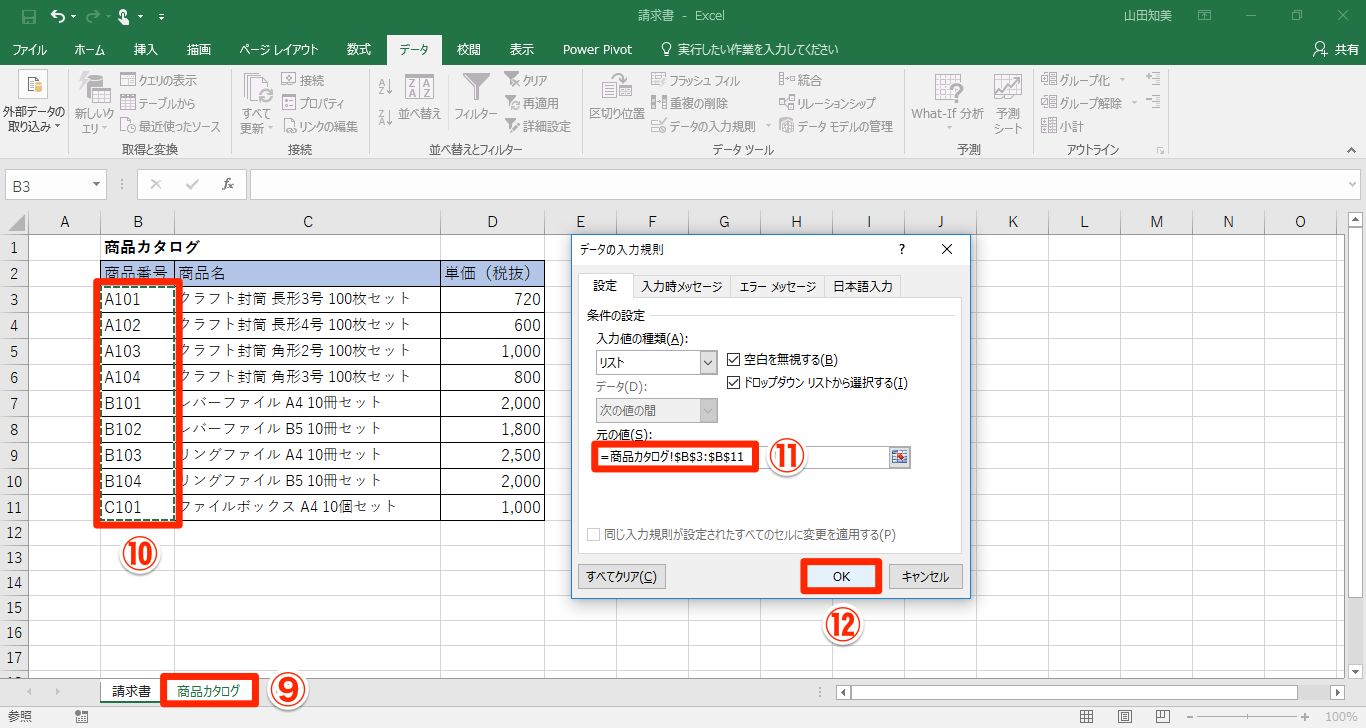Switch to the 入力時メッセージ dialog tab
Image resolution: width=1366 pixels, height=728 pixels.
pos(681,287)
